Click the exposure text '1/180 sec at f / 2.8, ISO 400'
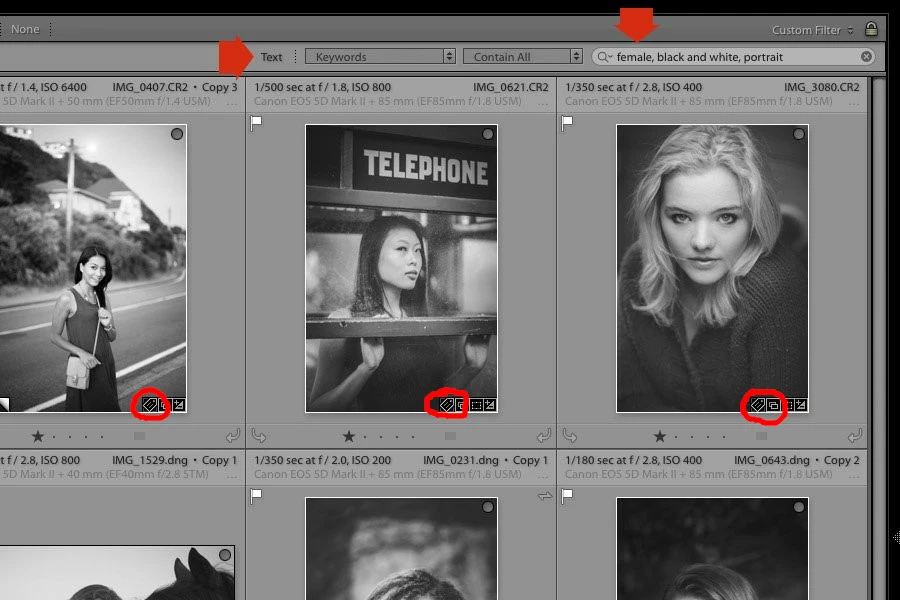The height and width of the screenshot is (600, 900). (634, 460)
